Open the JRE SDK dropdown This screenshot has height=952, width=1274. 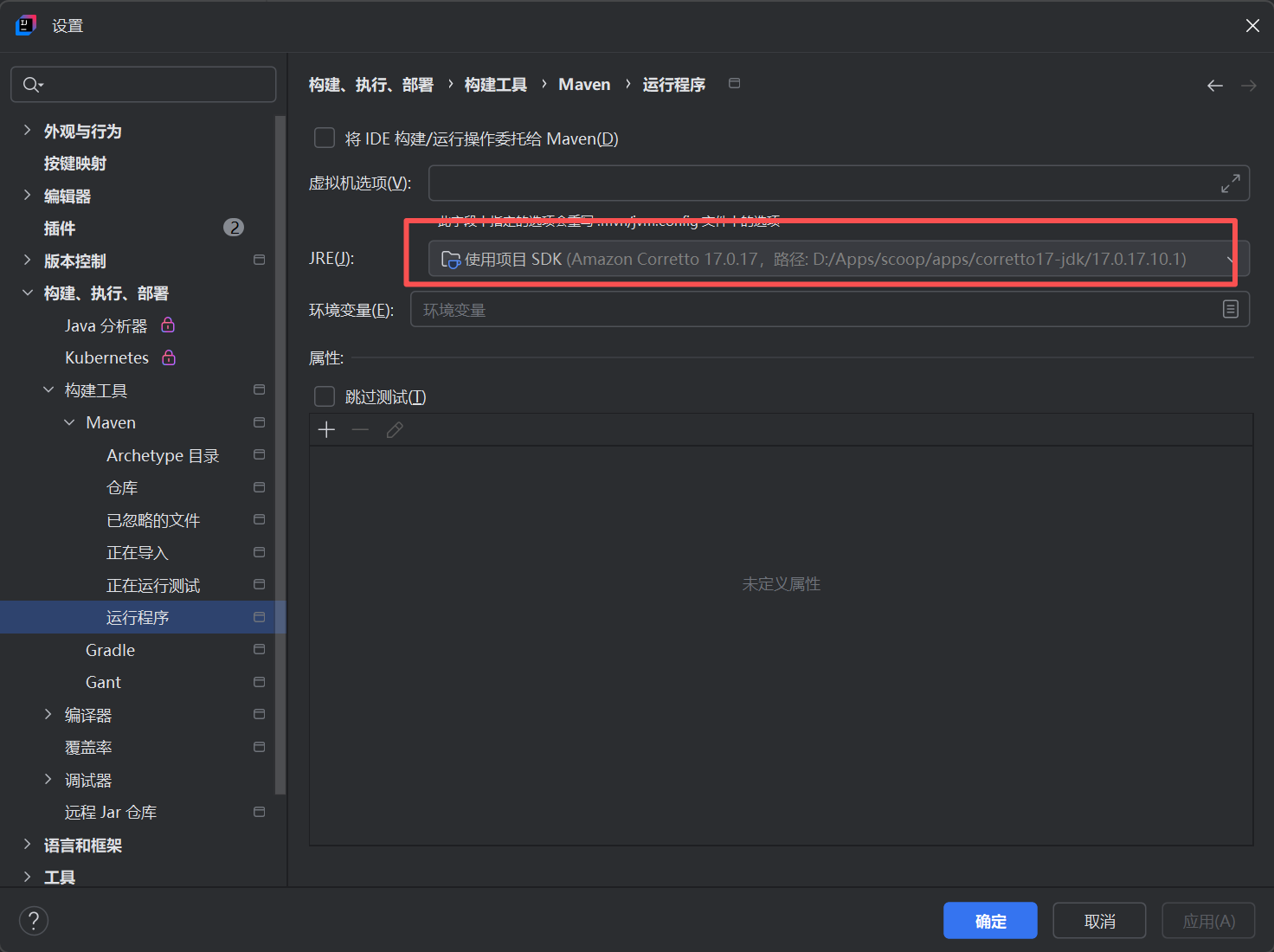tap(839, 259)
